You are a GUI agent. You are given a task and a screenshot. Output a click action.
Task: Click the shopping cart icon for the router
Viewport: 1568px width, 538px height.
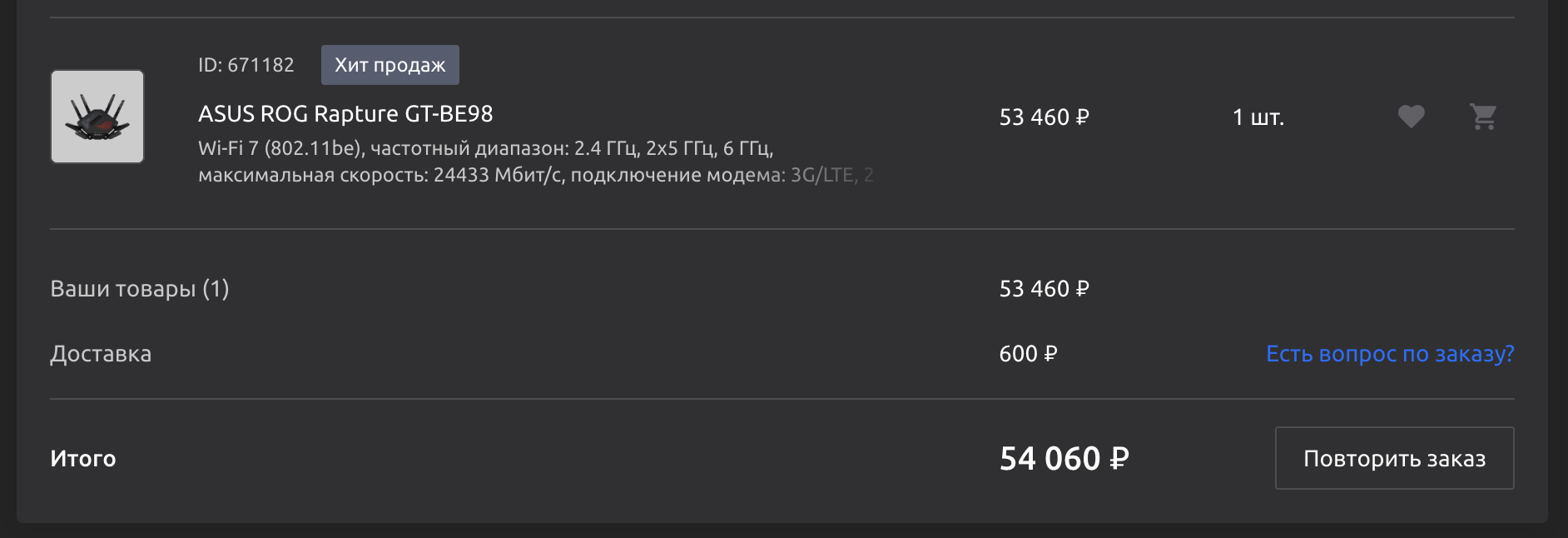click(x=1483, y=117)
